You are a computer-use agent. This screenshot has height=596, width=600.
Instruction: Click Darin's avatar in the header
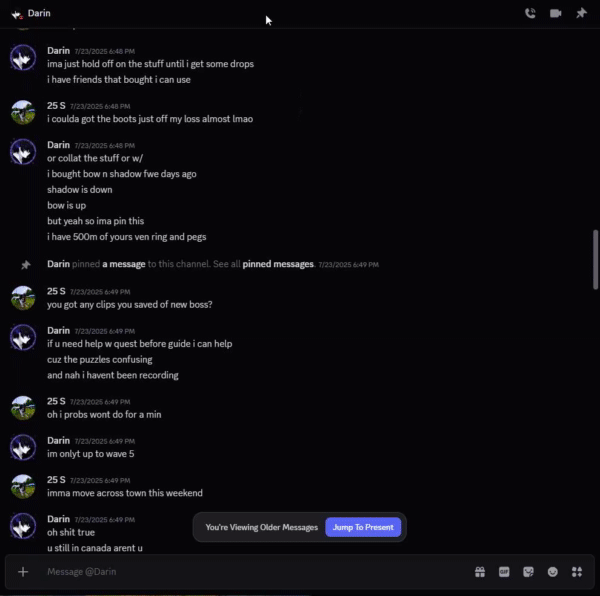[x=16, y=14]
